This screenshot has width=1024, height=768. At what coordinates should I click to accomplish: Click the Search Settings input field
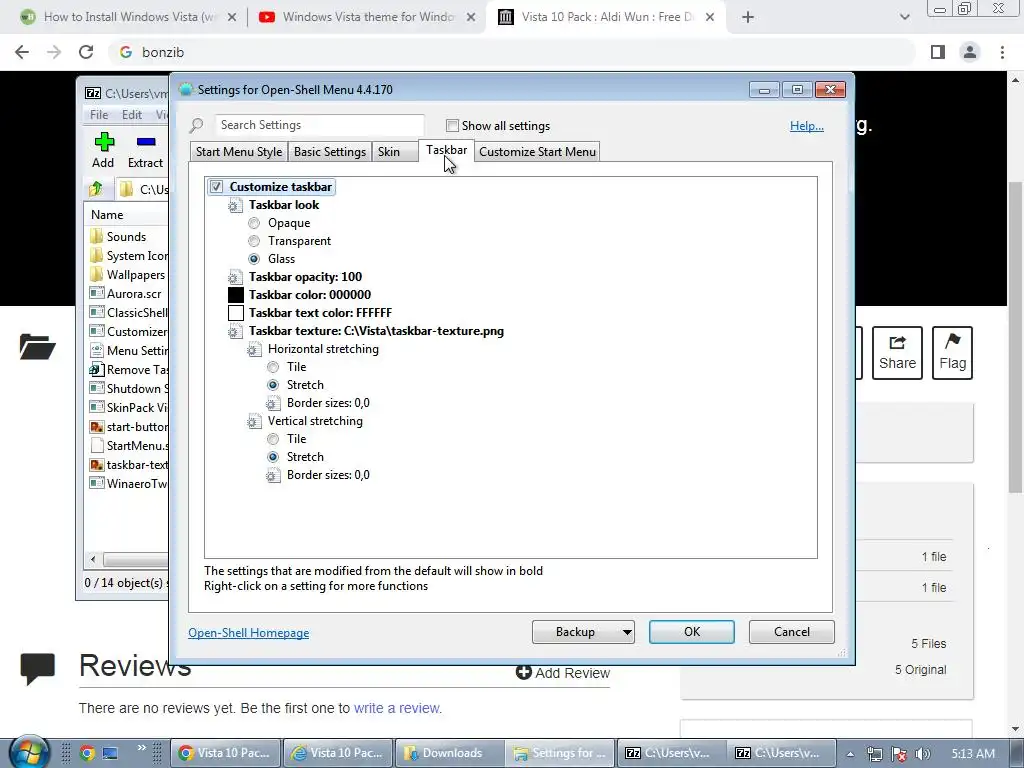click(319, 125)
